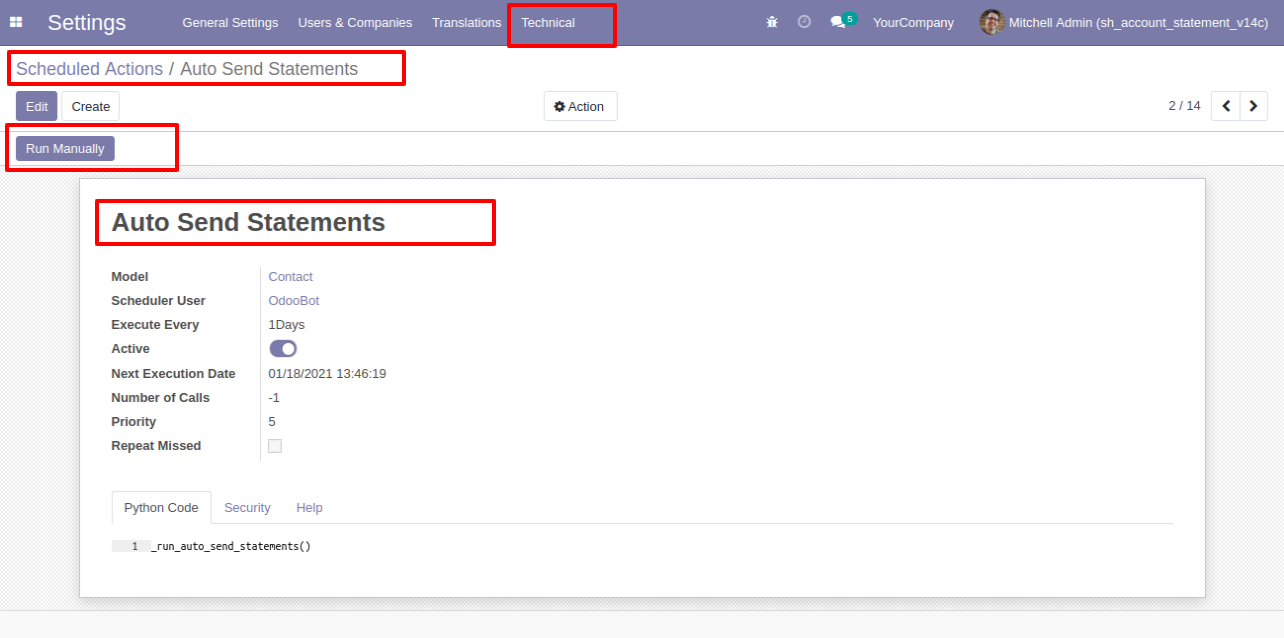Viewport: 1284px width, 638px height.
Task: Go to the previous record arrow
Action: pos(1225,106)
